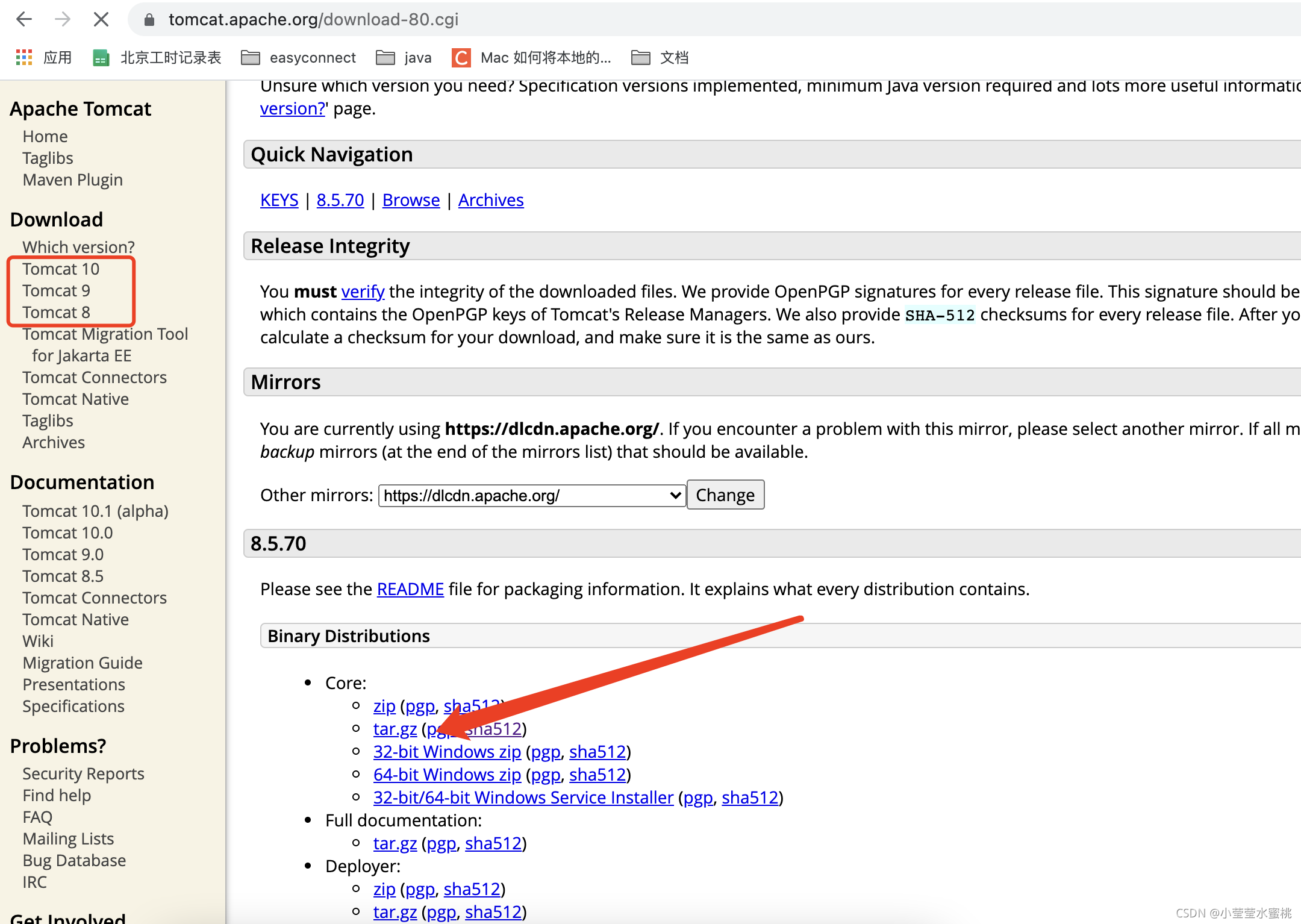The height and width of the screenshot is (924, 1301).
Task: Select Tomcat 8 download page
Action: click(x=57, y=313)
